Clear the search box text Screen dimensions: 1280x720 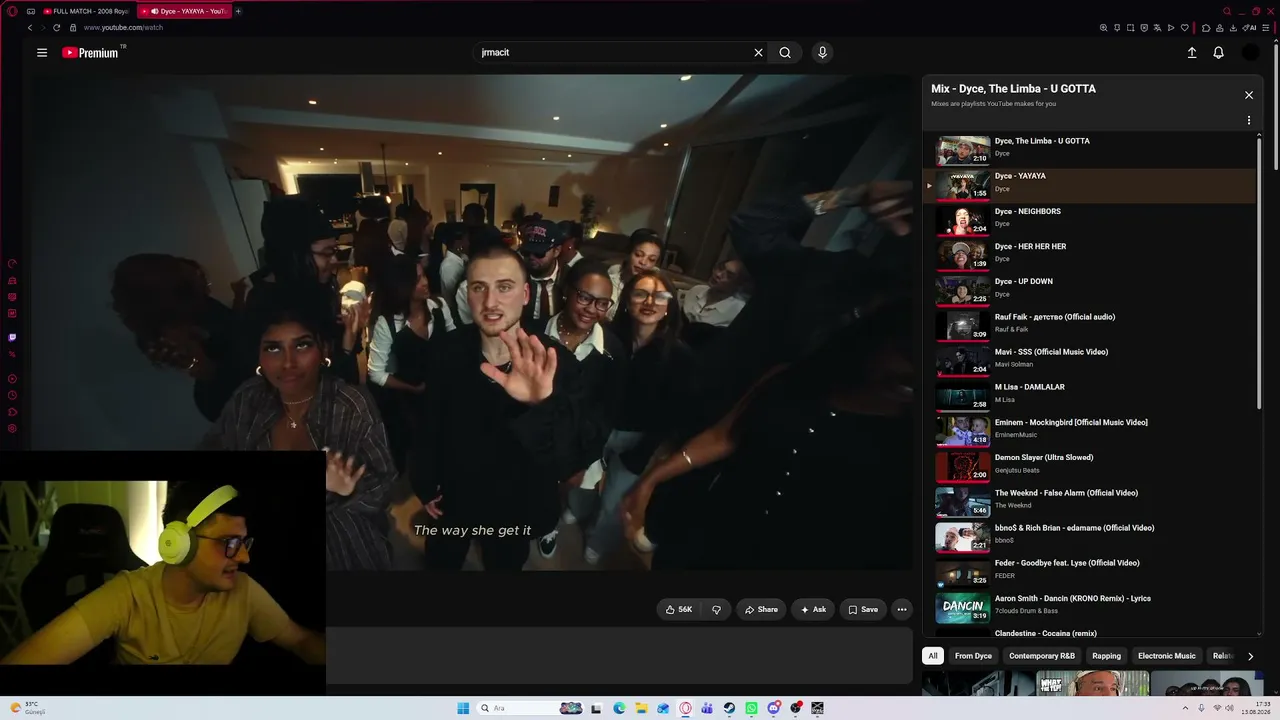click(x=758, y=53)
